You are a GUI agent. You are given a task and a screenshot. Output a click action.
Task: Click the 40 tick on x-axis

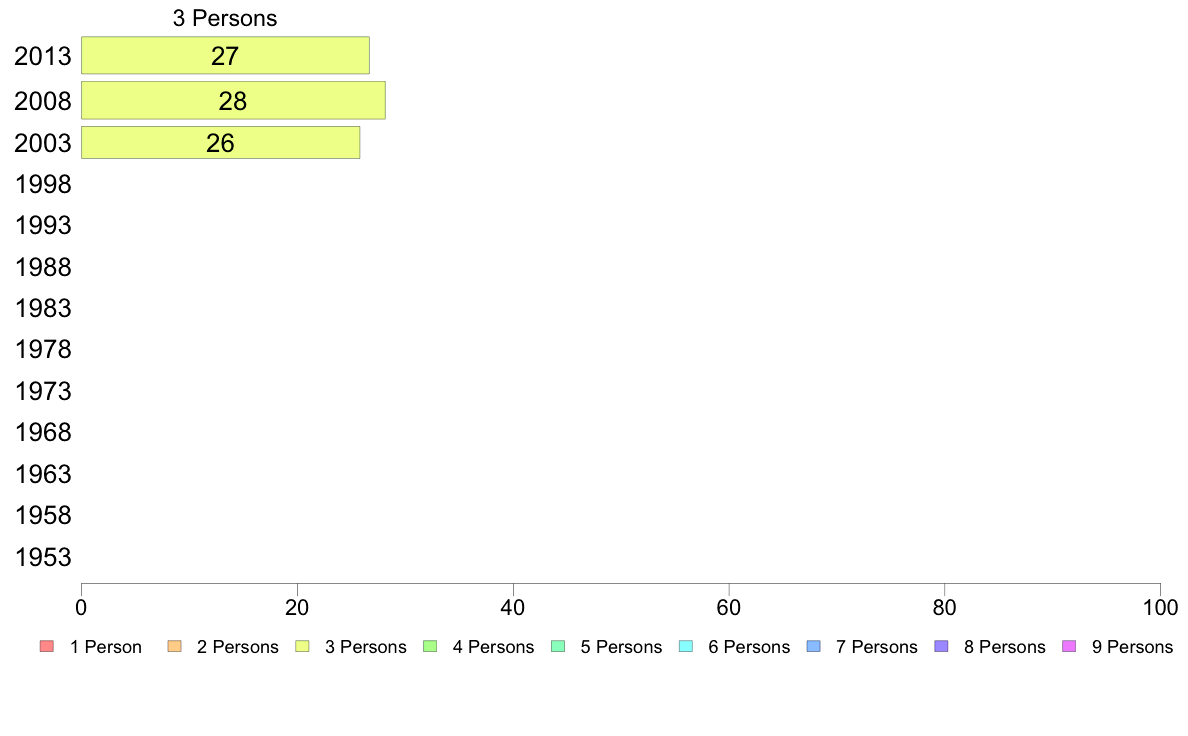click(x=513, y=607)
